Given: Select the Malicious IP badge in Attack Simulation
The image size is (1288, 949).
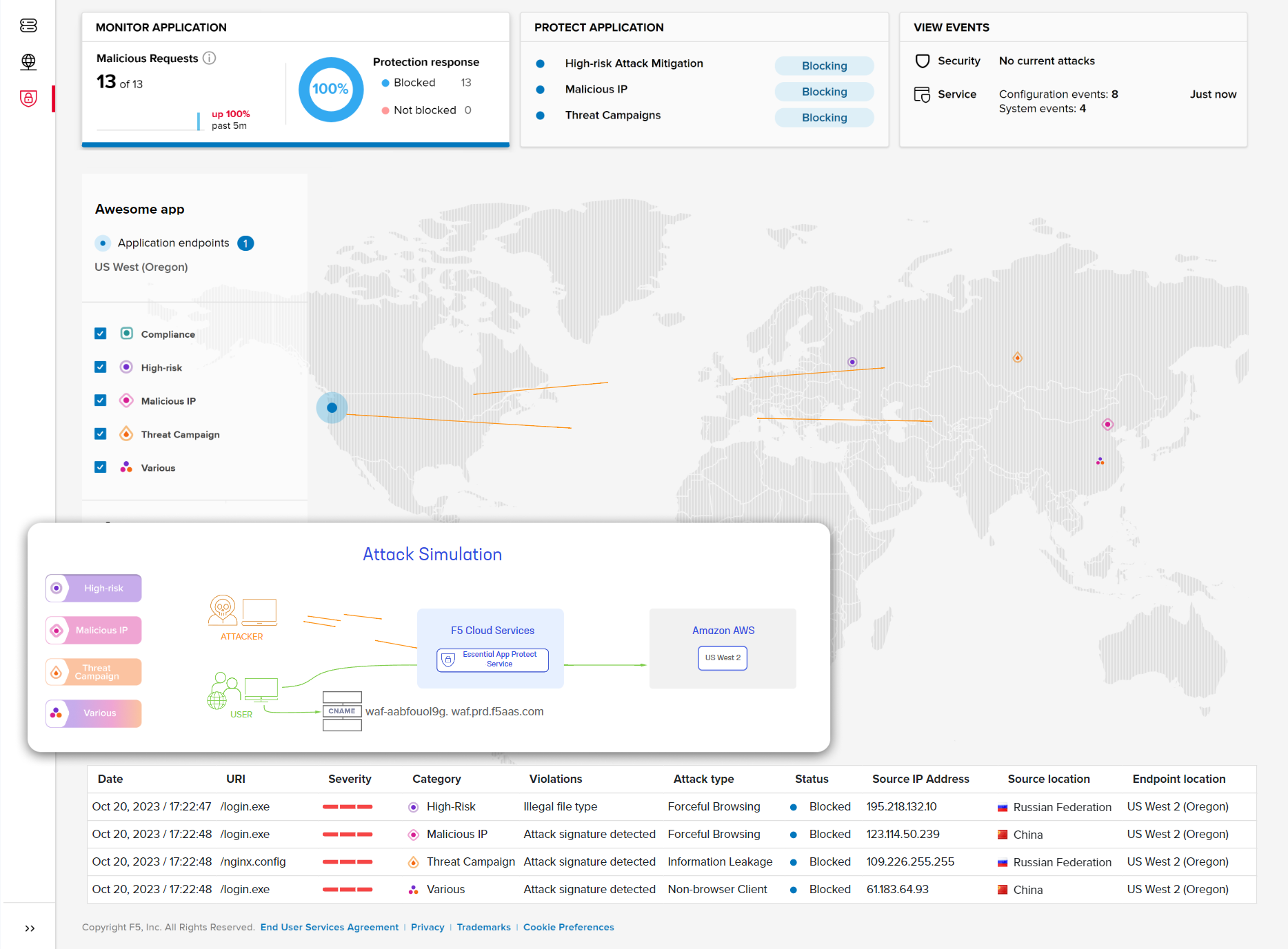Looking at the screenshot, I should 93,630.
